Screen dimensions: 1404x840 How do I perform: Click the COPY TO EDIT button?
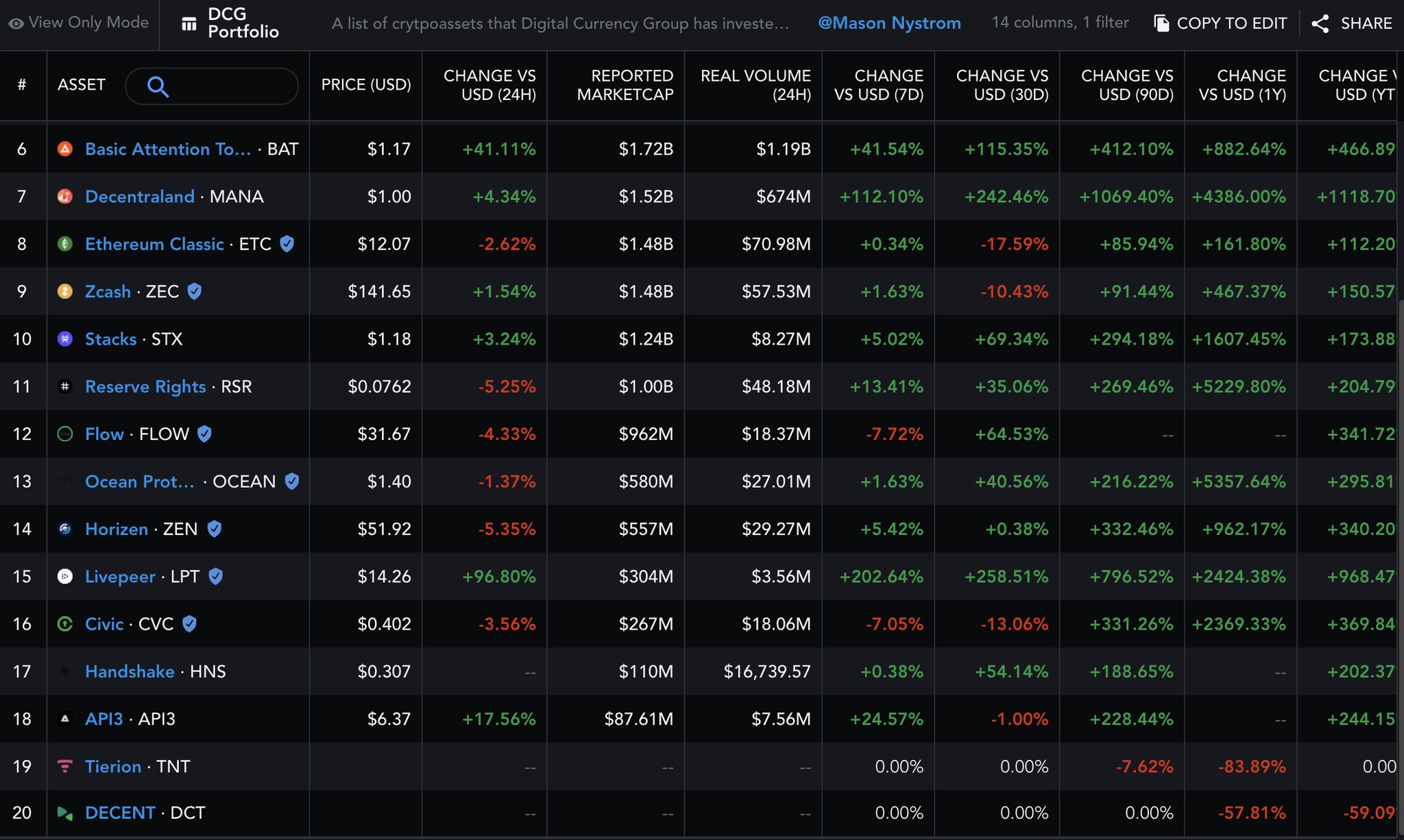pos(1220,23)
